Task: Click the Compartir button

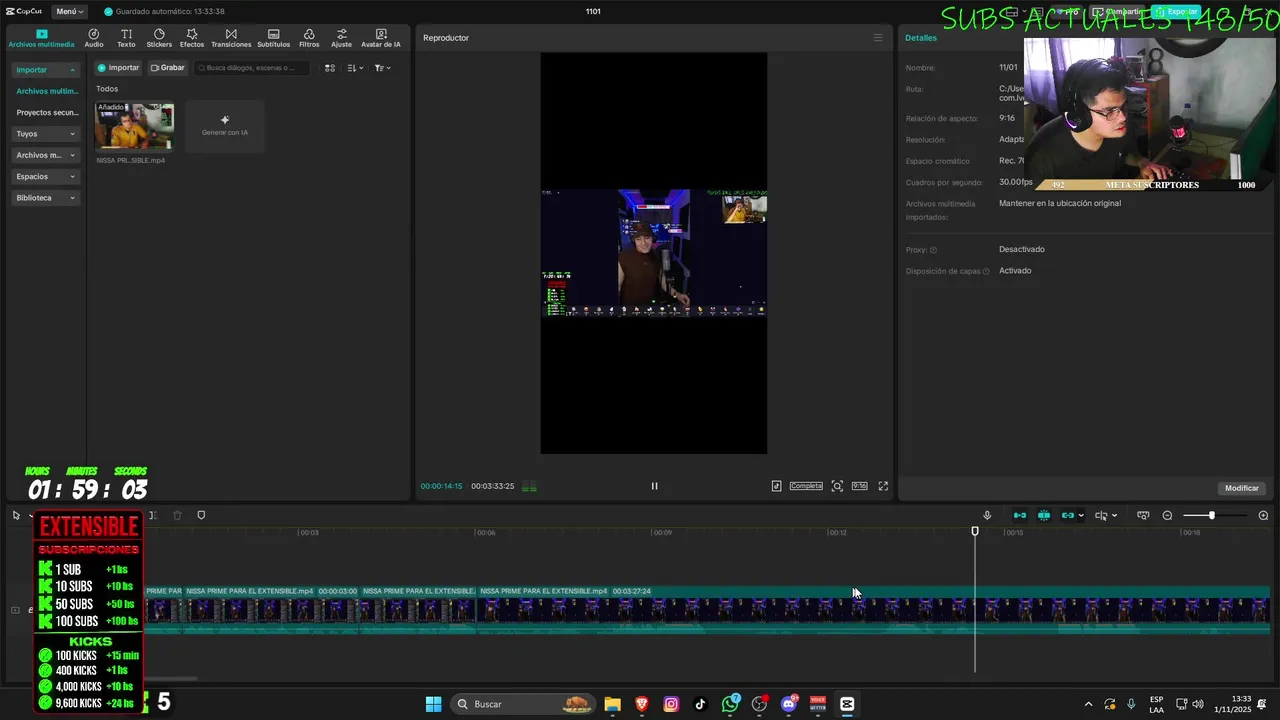Action: [x=1118, y=12]
